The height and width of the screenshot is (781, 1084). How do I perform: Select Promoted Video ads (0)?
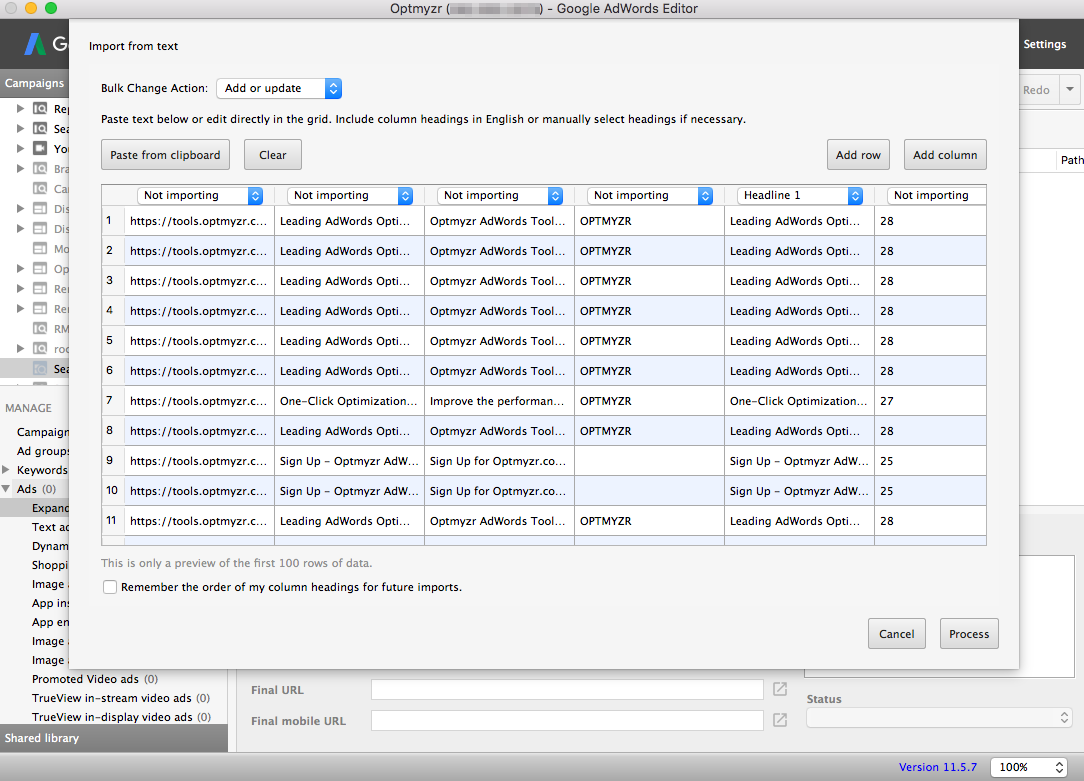coord(95,679)
